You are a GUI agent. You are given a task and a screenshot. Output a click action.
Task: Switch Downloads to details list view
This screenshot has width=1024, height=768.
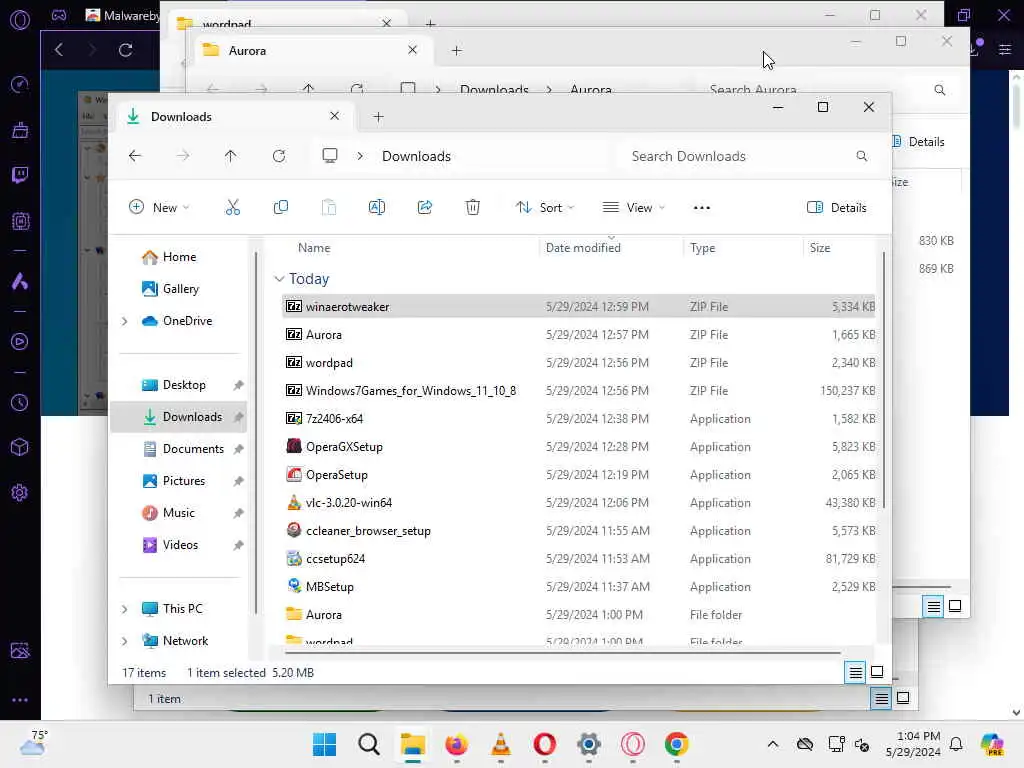(x=856, y=672)
